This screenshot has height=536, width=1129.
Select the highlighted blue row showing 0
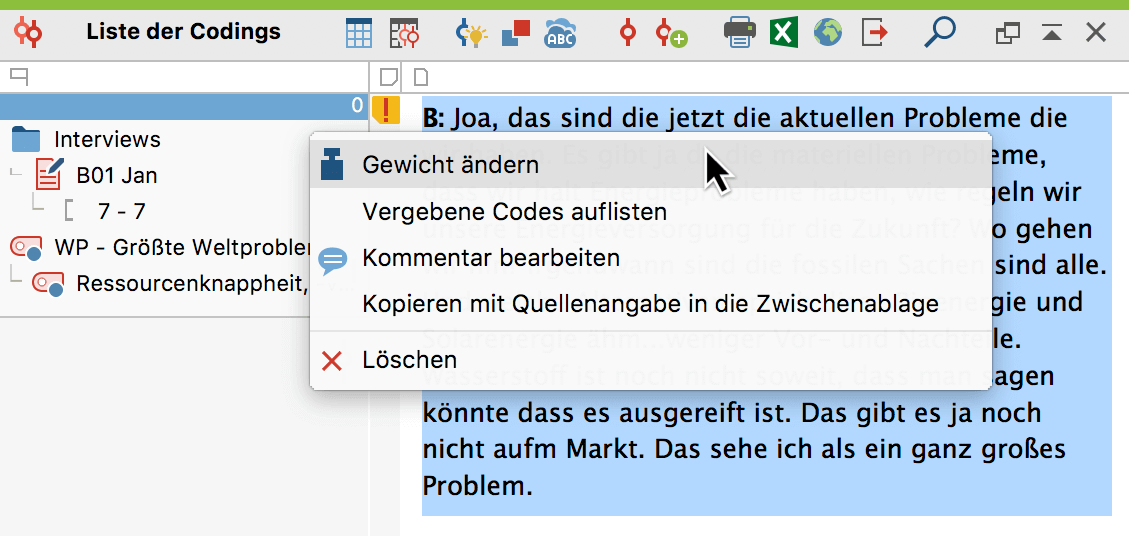(x=184, y=107)
